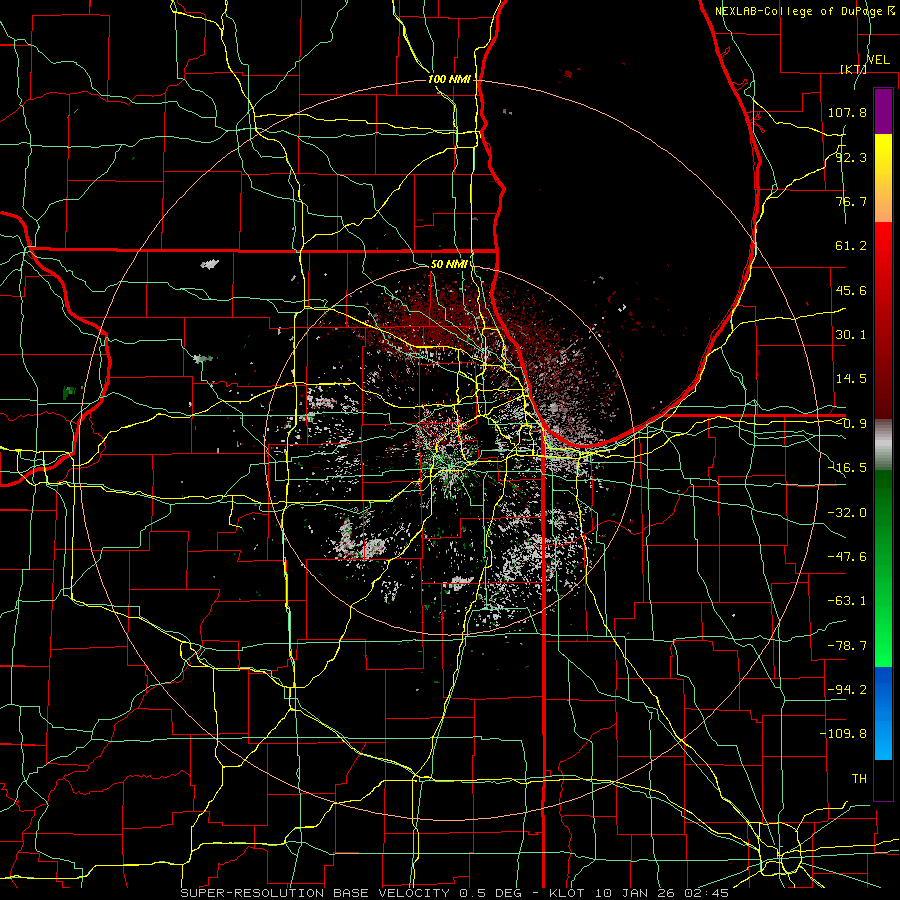This screenshot has height=900, width=900.
Task: Click the 76.7 scale value
Action: click(851, 201)
